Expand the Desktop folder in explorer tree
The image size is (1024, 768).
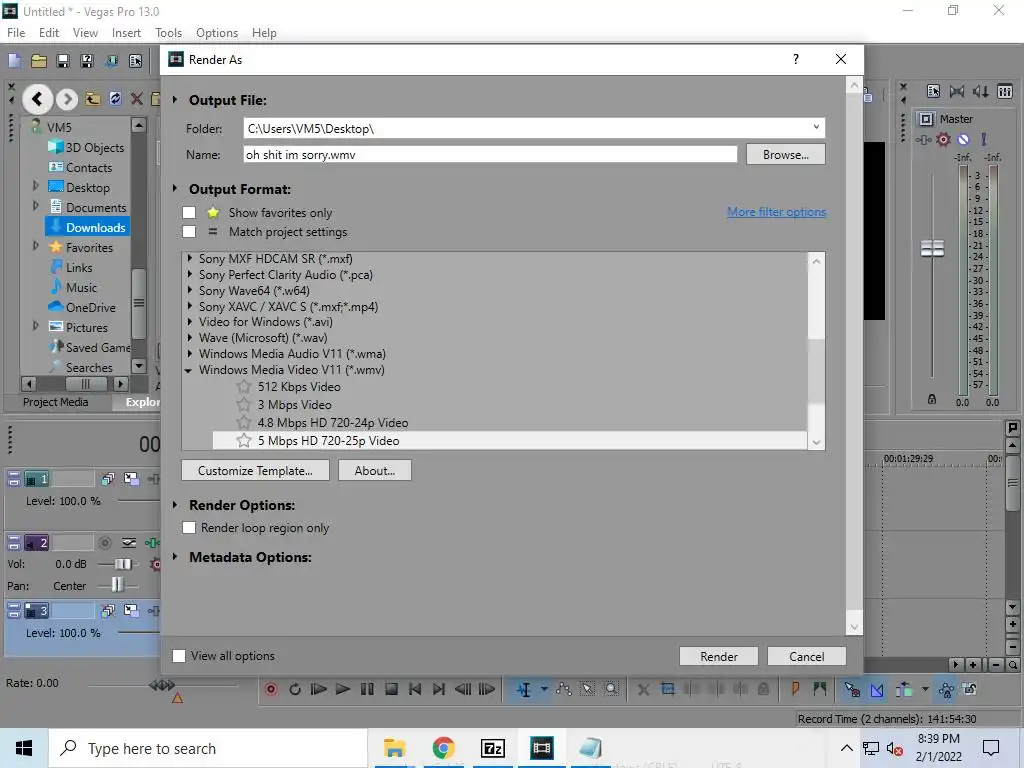(x=36, y=187)
